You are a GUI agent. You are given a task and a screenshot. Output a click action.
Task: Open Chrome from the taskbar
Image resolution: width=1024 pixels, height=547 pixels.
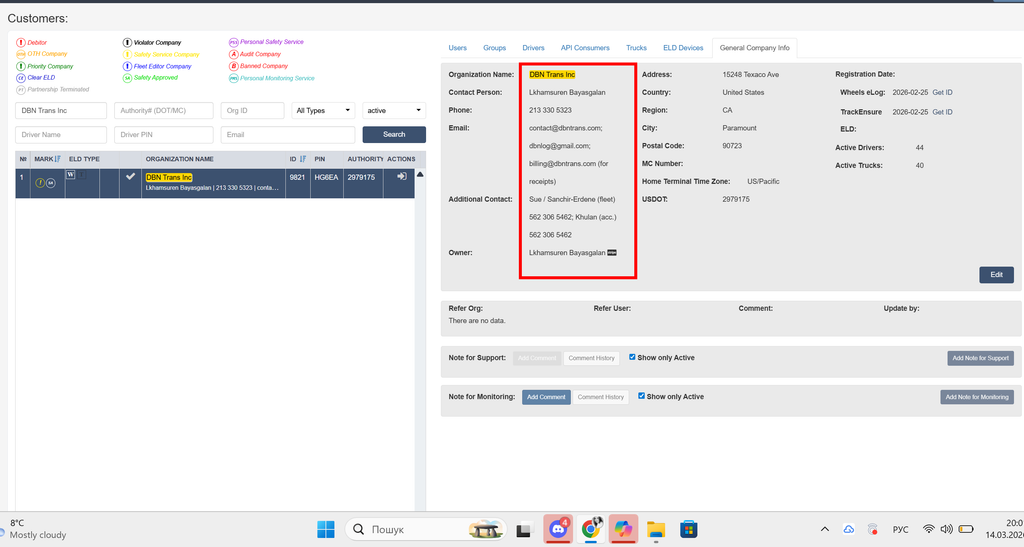[590, 529]
